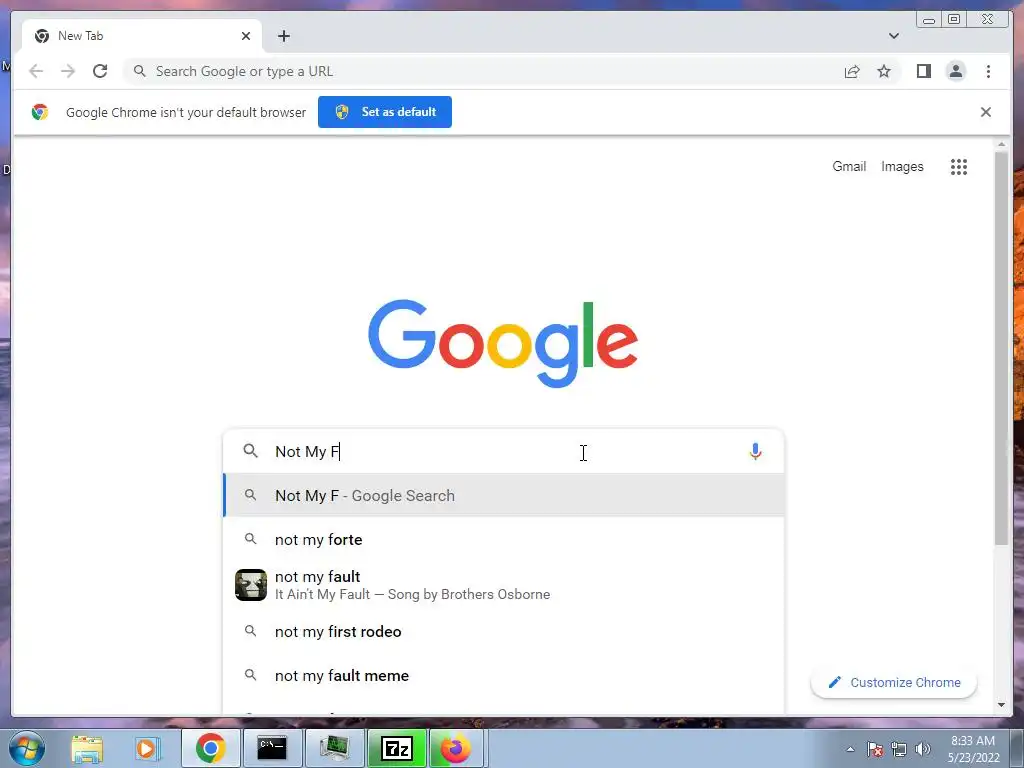
Task: Bookmark this tab with the star icon
Action: [884, 71]
